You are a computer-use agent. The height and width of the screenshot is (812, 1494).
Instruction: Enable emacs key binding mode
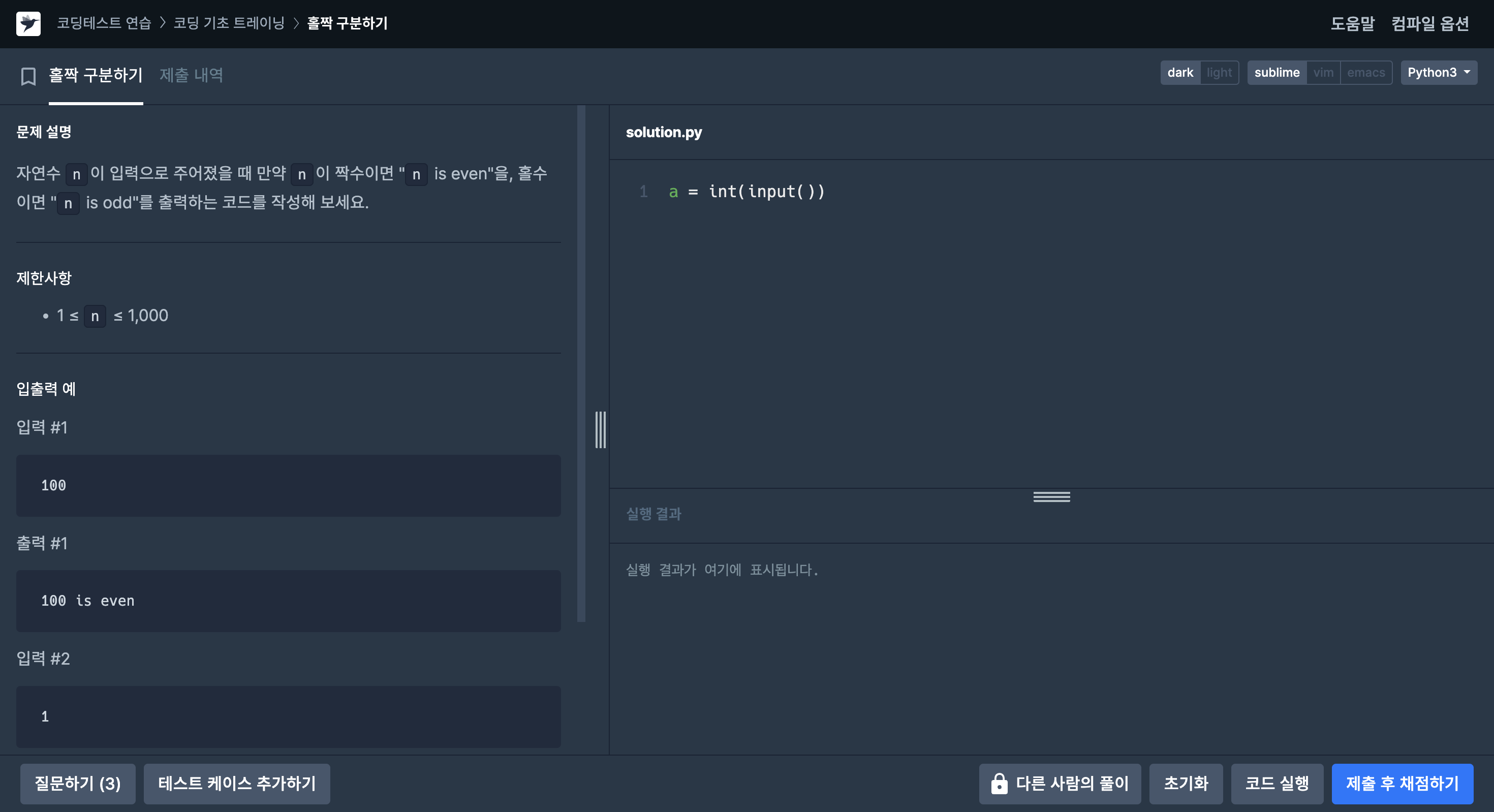(x=1365, y=73)
